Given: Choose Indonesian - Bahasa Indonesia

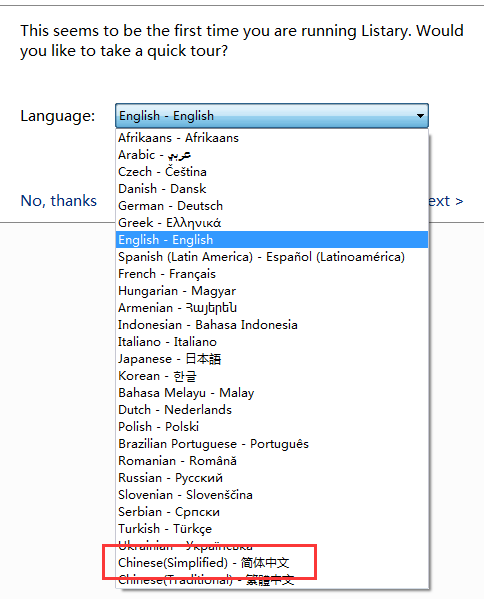Looking at the screenshot, I should (x=272, y=325).
